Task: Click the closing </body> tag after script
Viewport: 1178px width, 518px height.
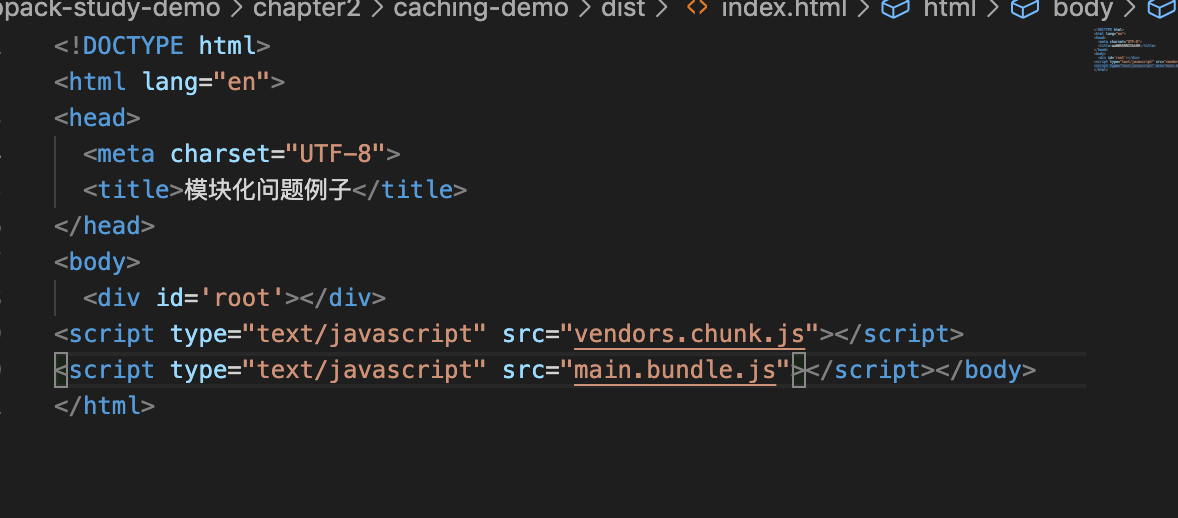Action: pyautogui.click(x=986, y=370)
